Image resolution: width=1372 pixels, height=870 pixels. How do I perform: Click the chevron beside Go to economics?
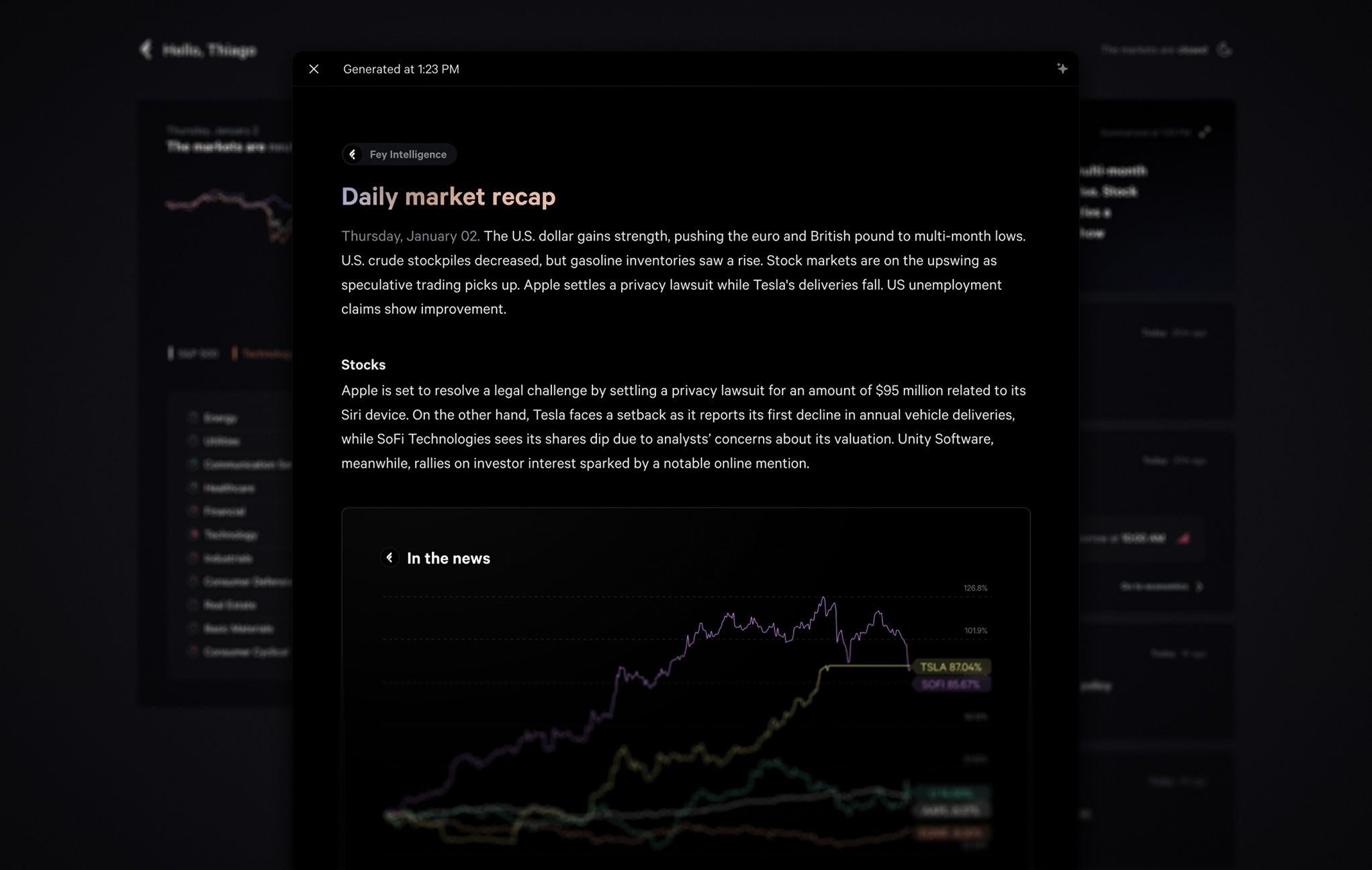tap(1199, 587)
